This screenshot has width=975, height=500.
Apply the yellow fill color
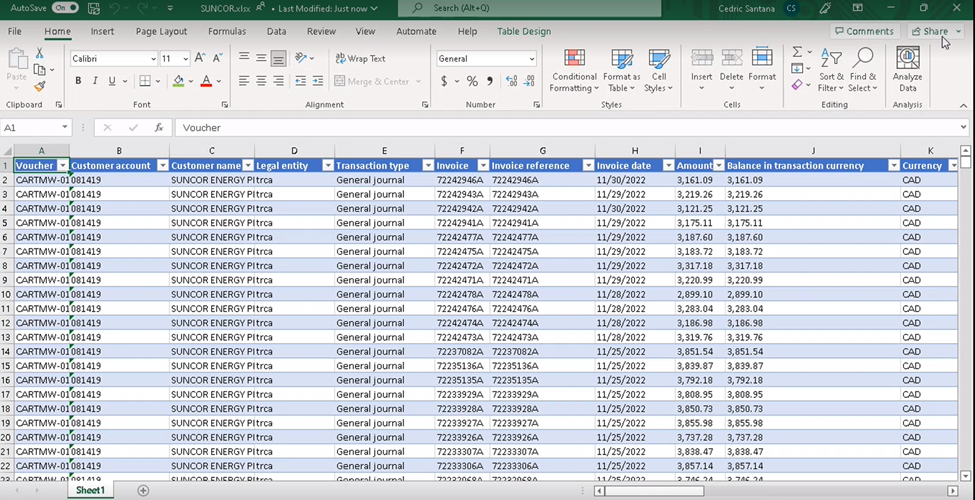178,81
